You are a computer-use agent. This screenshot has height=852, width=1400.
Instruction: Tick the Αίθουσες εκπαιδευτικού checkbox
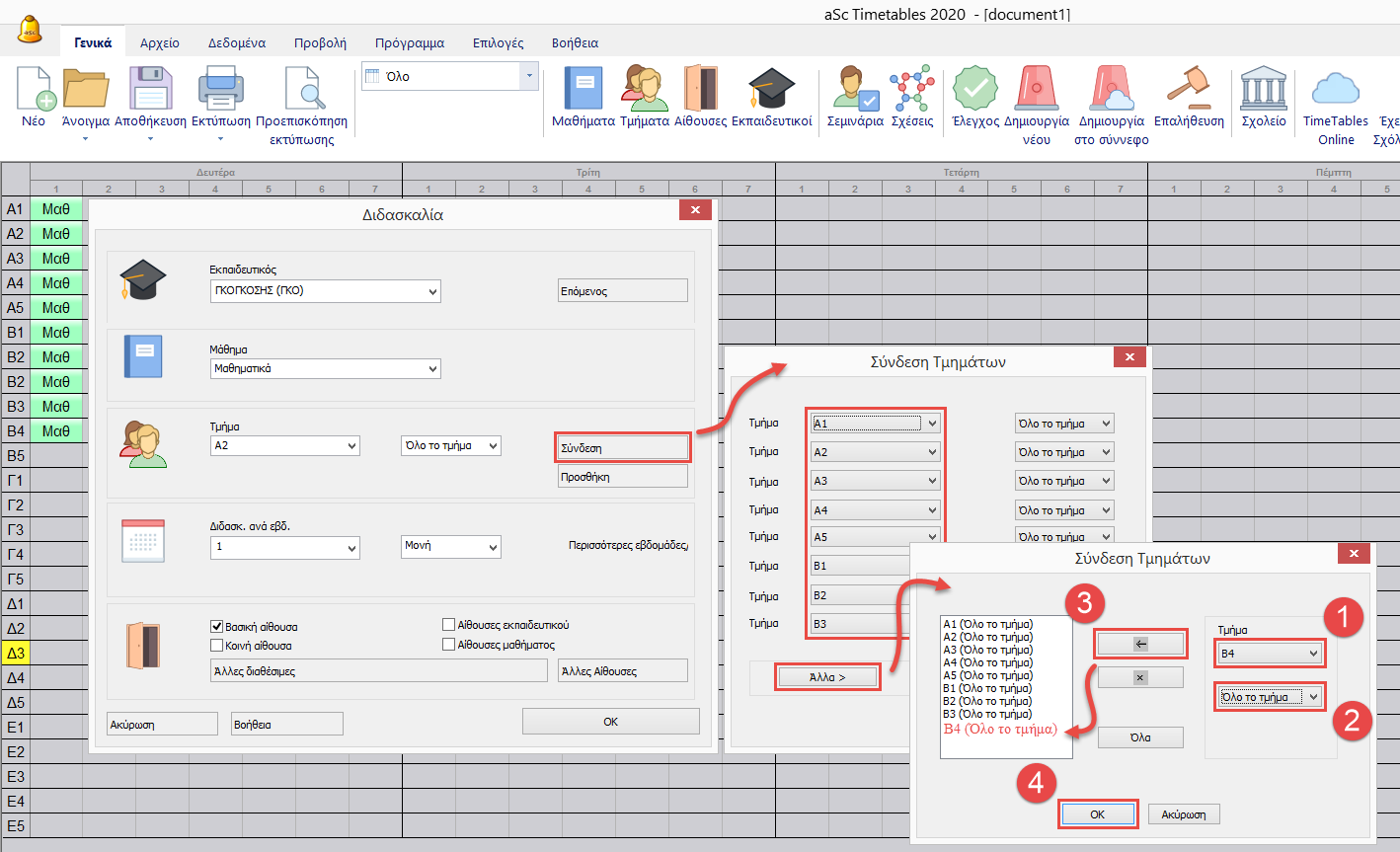[x=449, y=625]
